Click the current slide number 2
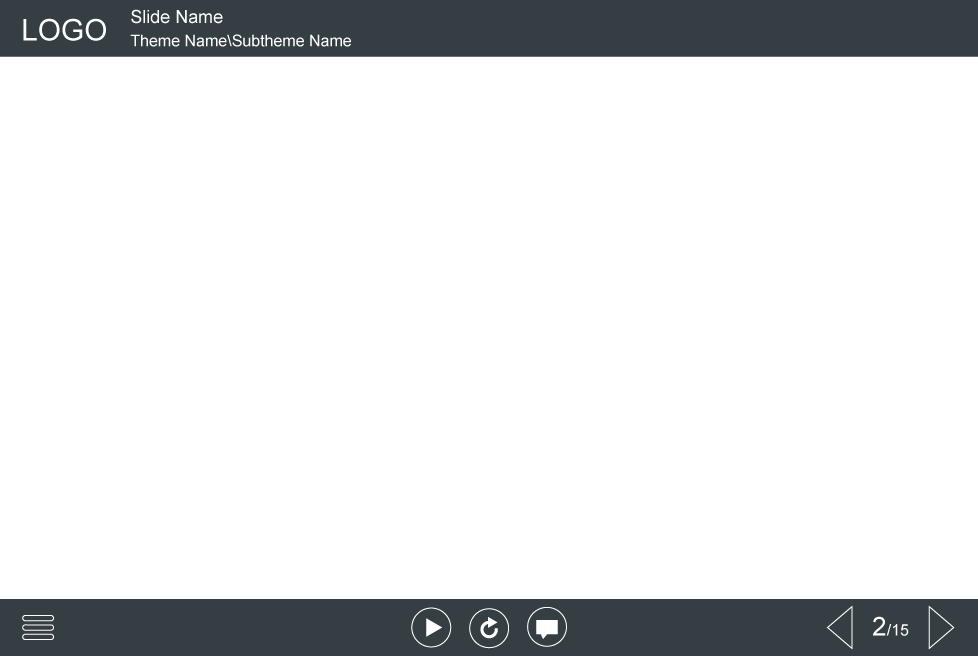This screenshot has height=656, width=978. click(879, 627)
